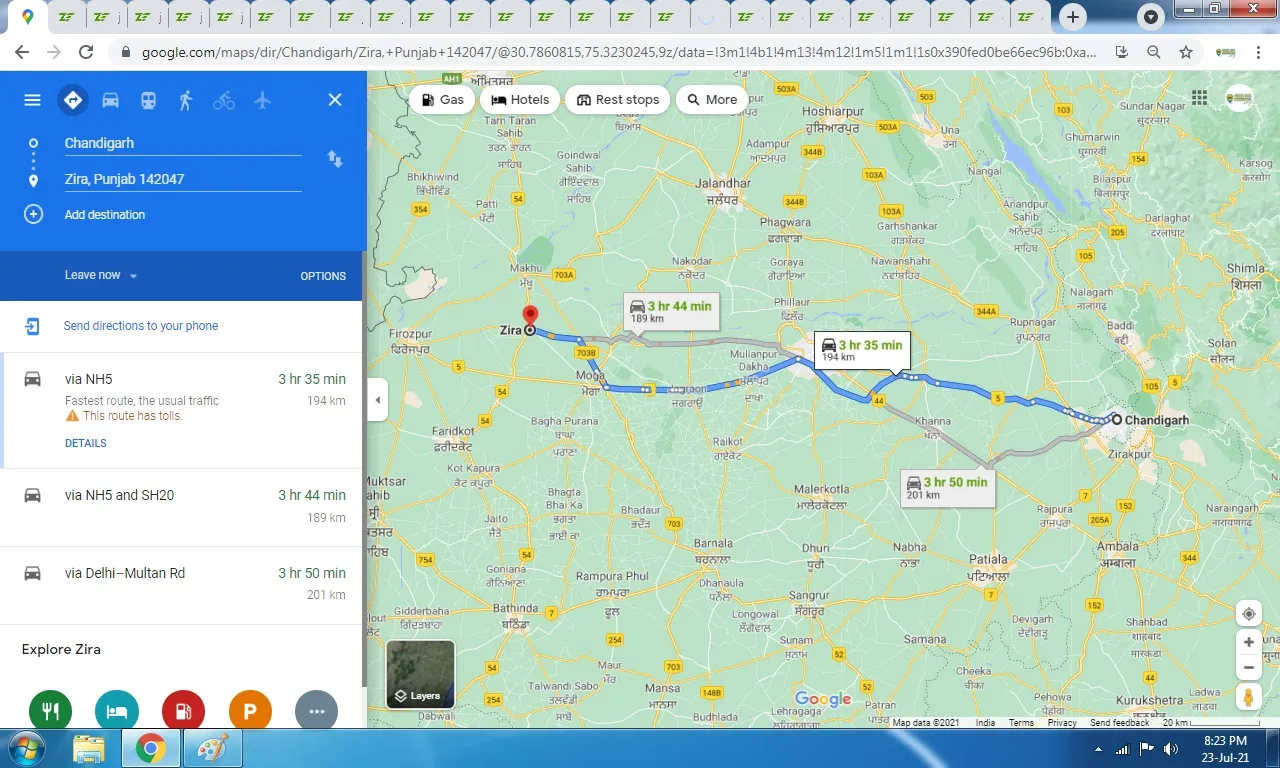
Task: Click the 3 hr 50 min route label
Action: pos(946,487)
